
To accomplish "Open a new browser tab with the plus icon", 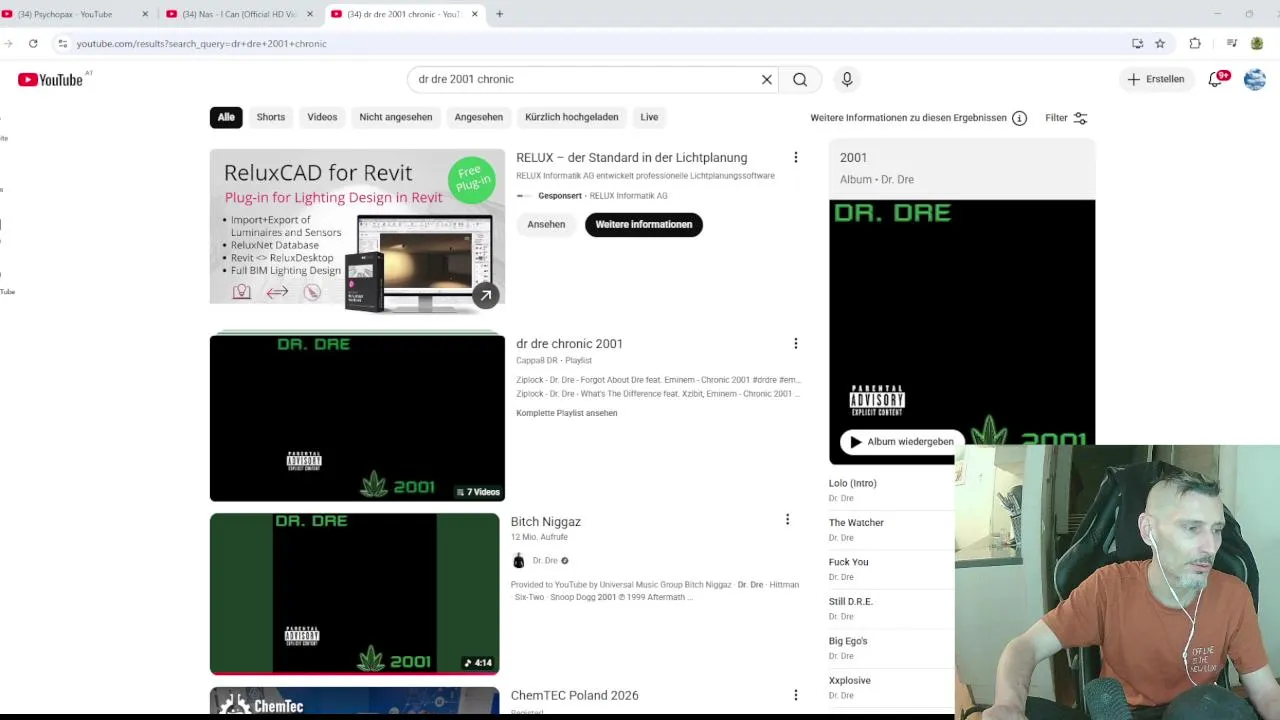I will click(499, 14).
